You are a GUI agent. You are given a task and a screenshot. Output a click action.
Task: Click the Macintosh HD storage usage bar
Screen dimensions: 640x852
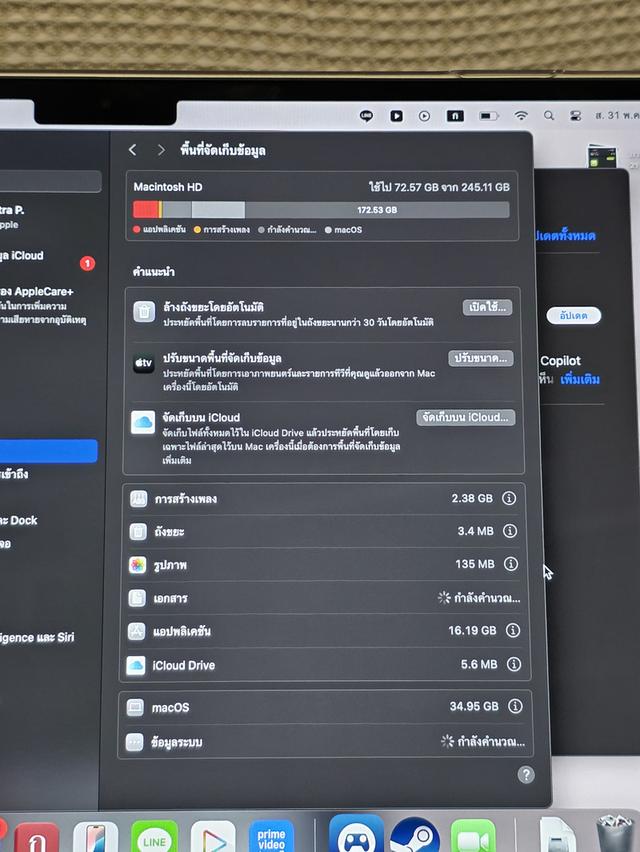(321, 210)
